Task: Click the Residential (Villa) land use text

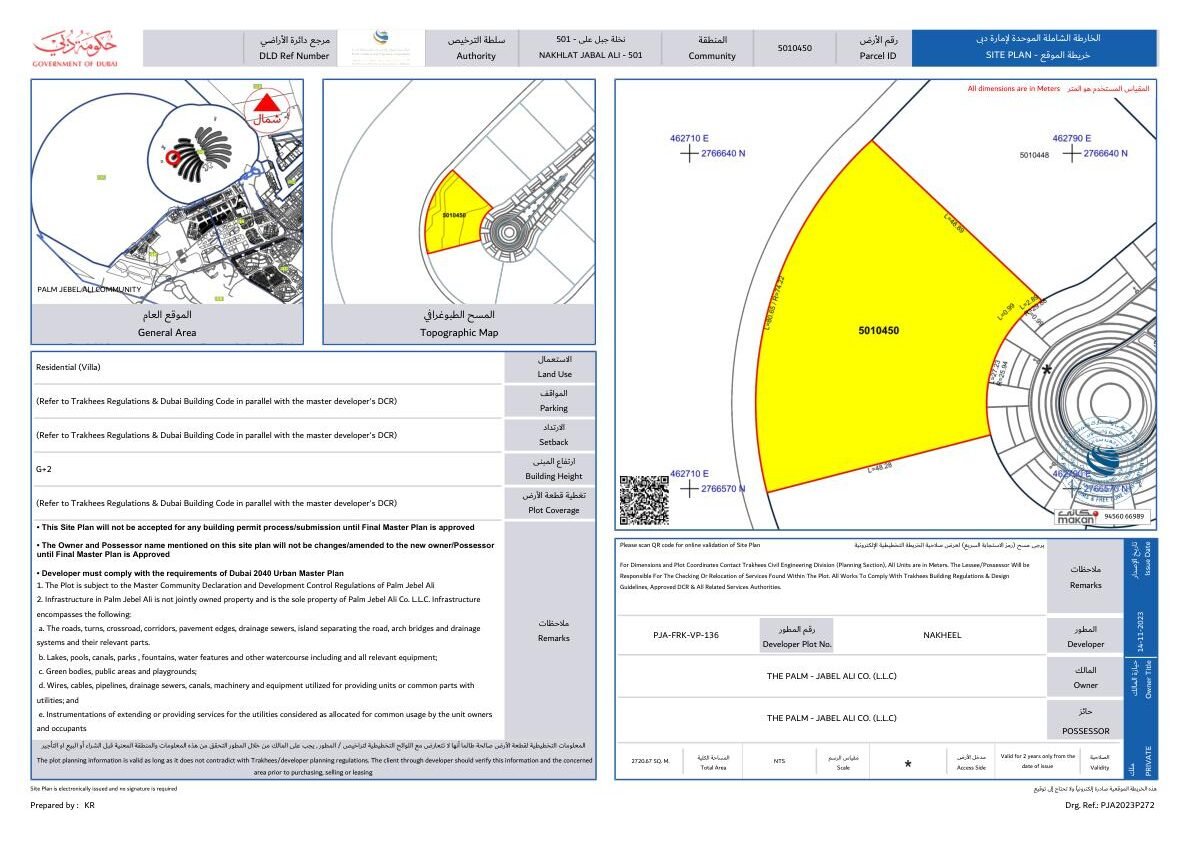Action: click(x=68, y=367)
